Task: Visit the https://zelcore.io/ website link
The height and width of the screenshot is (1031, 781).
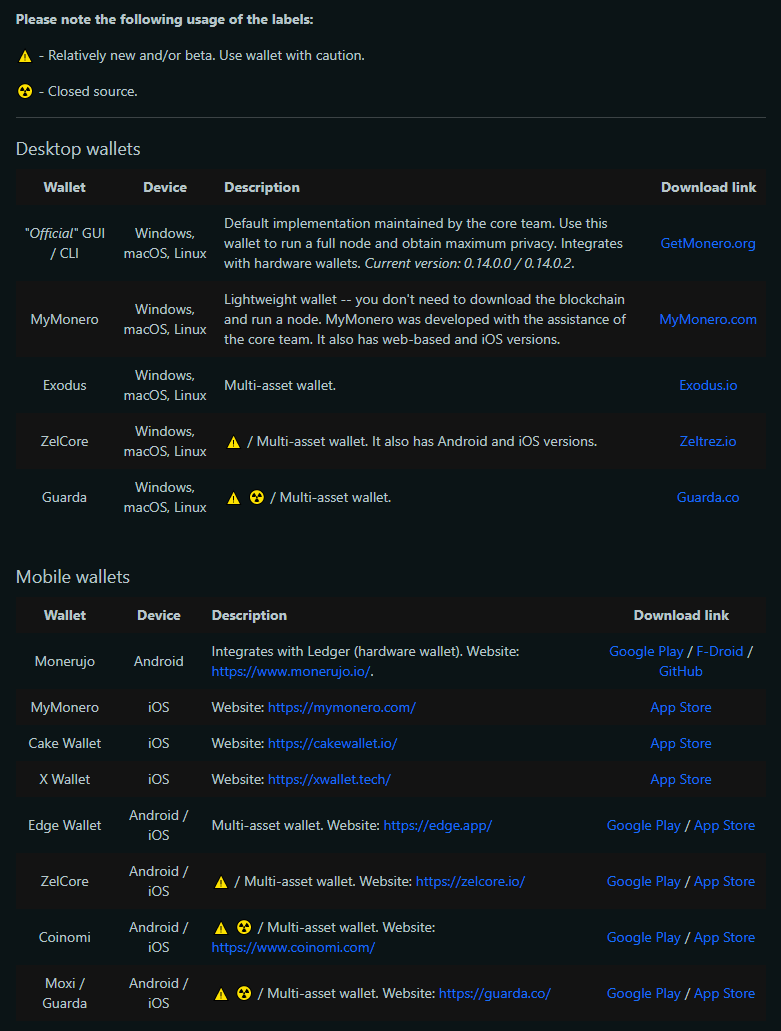Action: (471, 882)
